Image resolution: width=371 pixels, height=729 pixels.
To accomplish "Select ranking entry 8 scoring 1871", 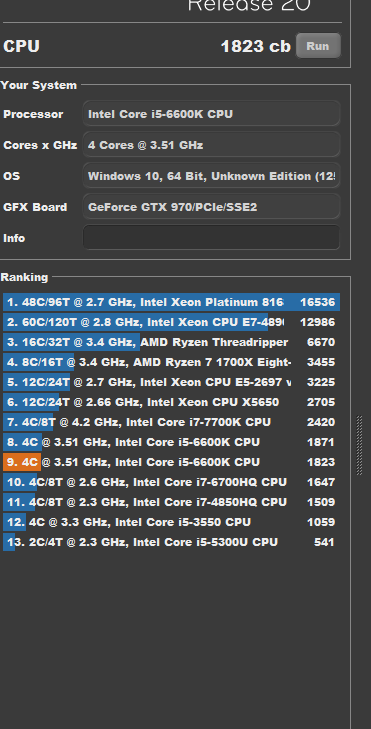I will click(172, 442).
